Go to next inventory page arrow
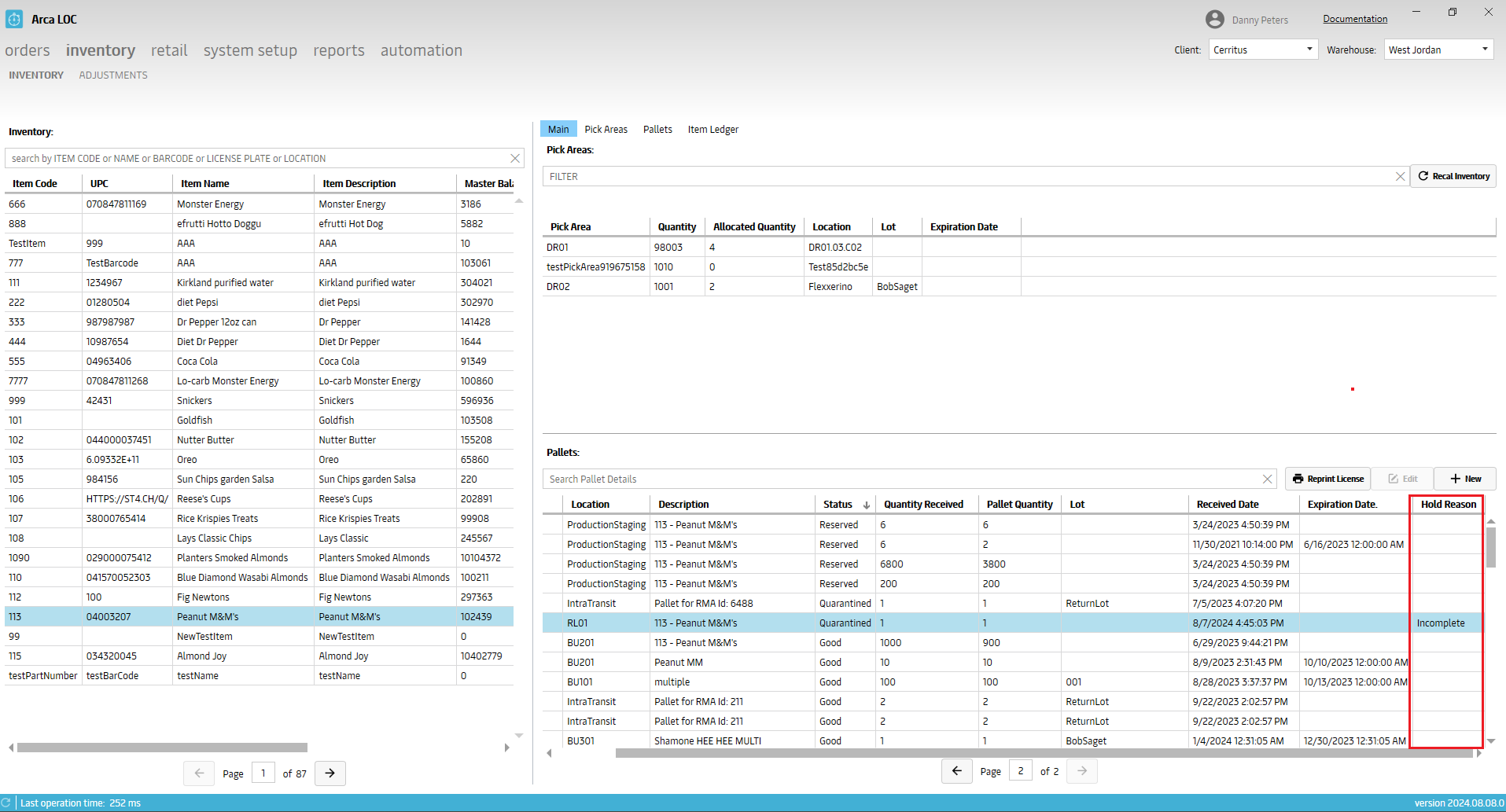 (330, 773)
